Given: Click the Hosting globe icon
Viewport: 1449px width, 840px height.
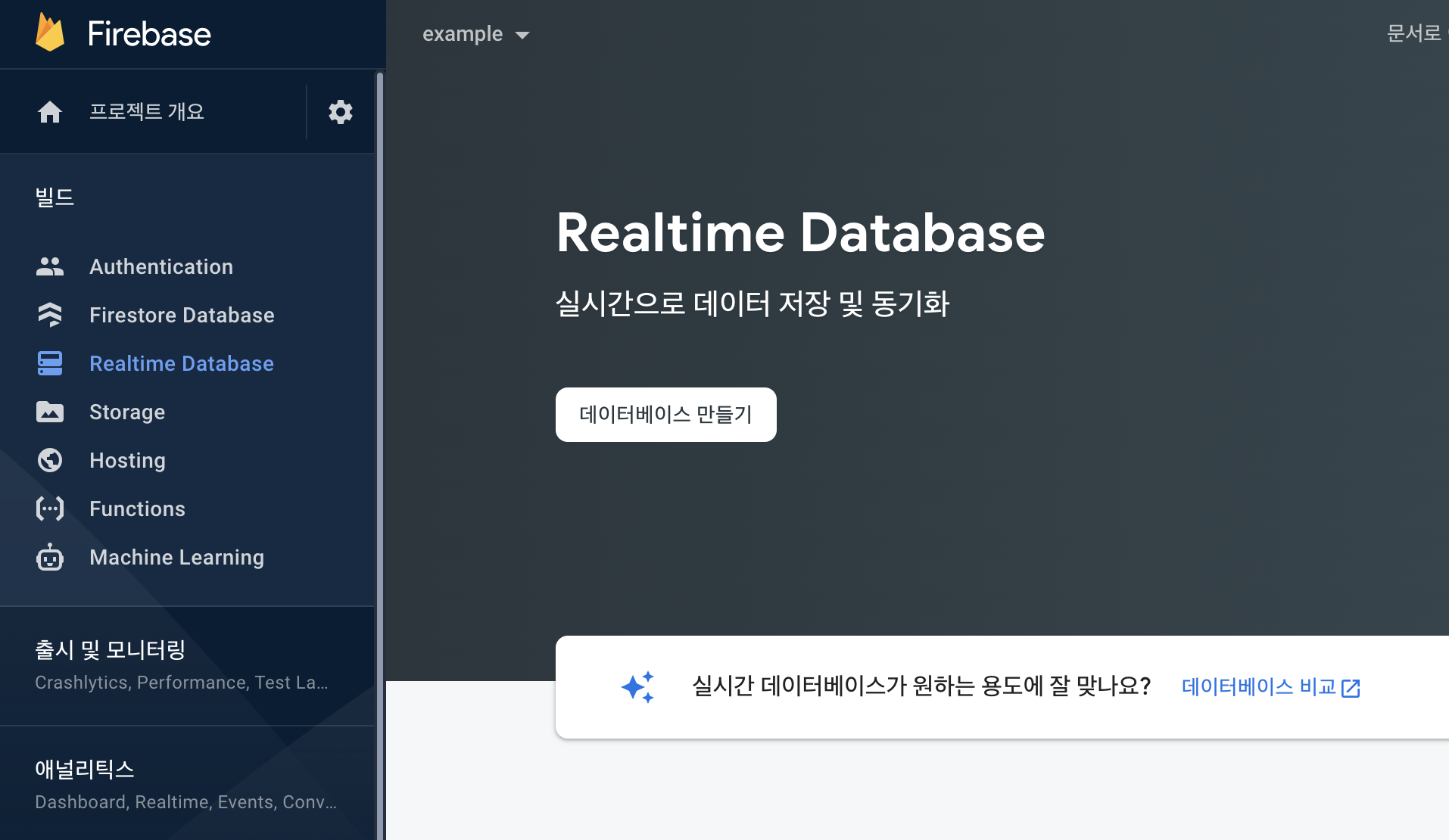Looking at the screenshot, I should (x=50, y=460).
